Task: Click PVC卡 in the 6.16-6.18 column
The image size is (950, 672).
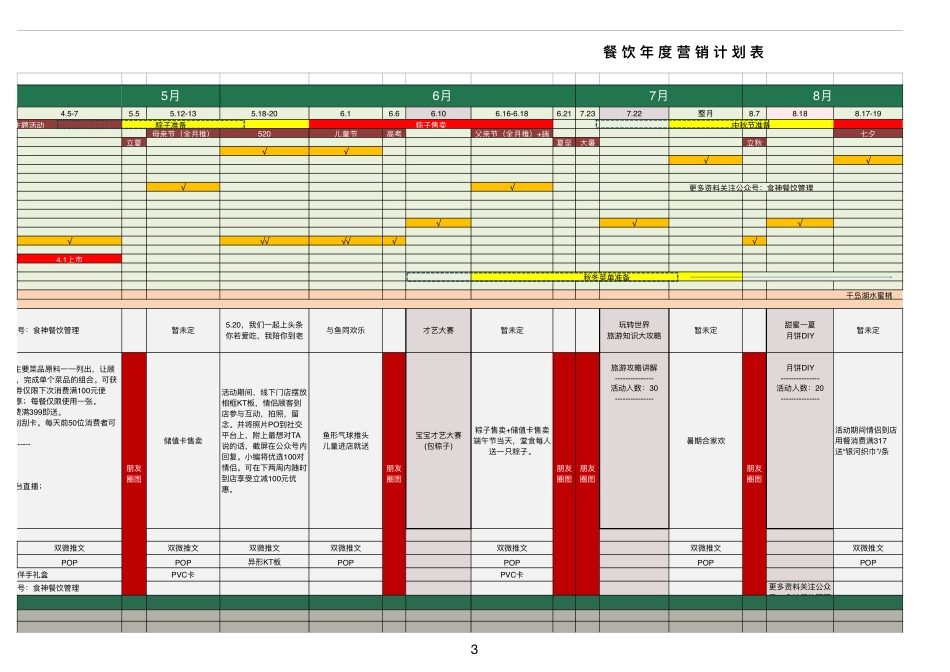Action: click(x=511, y=574)
